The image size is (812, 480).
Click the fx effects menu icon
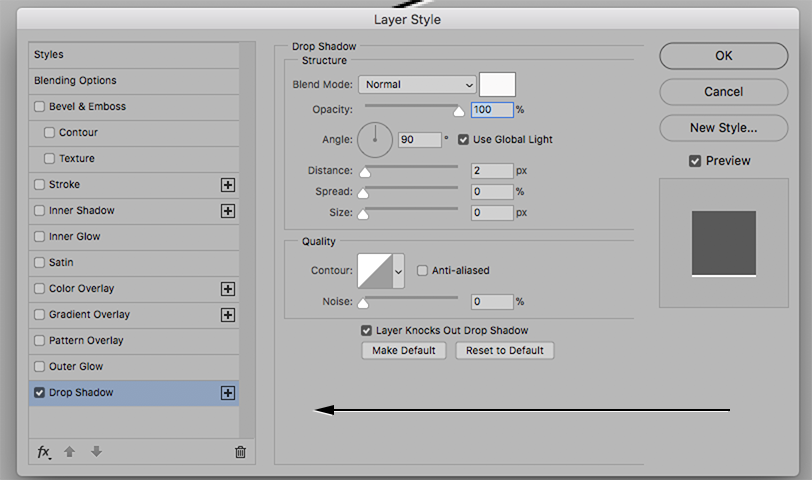[44, 452]
